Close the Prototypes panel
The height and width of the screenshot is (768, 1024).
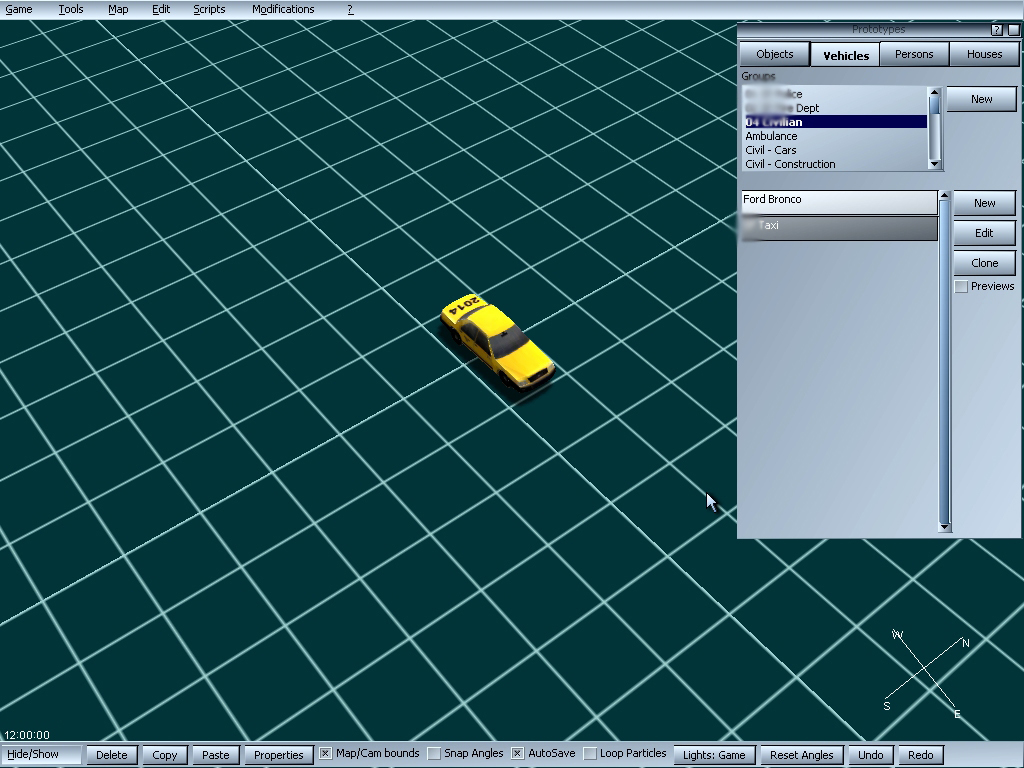click(x=1014, y=30)
